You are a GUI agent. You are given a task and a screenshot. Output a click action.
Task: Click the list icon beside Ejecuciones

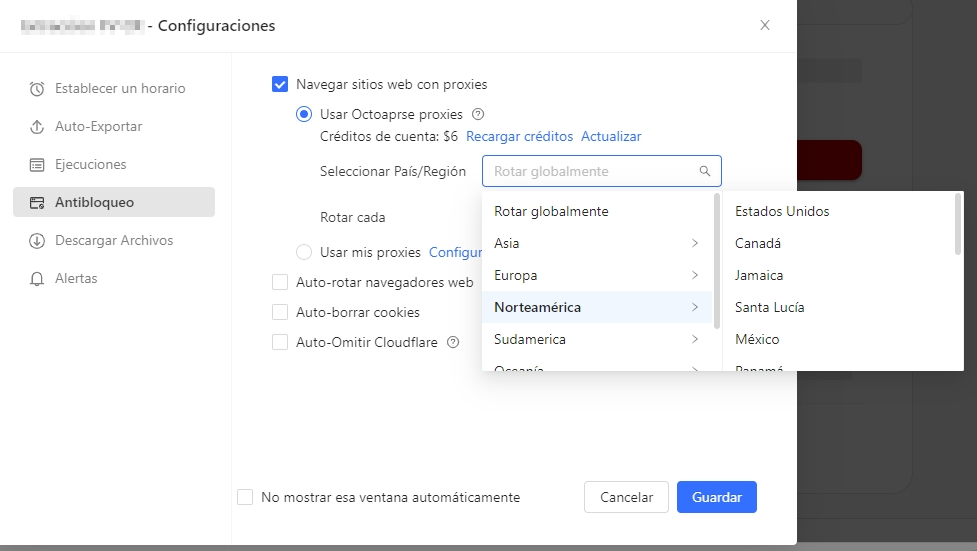pos(37,165)
